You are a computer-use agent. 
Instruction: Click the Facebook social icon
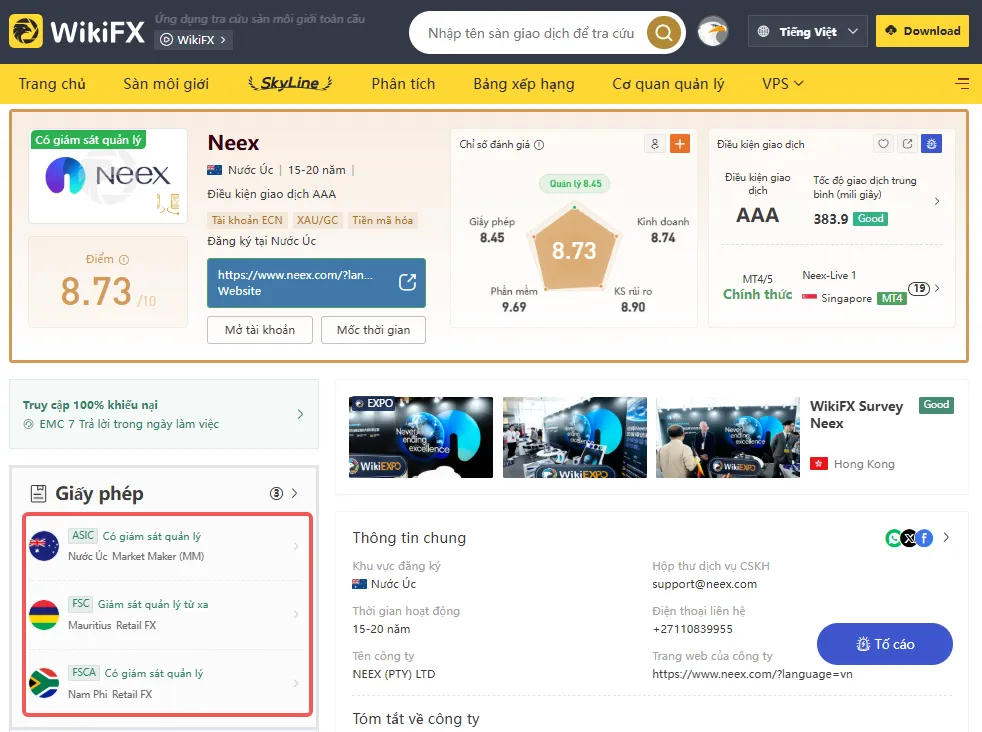pos(924,538)
